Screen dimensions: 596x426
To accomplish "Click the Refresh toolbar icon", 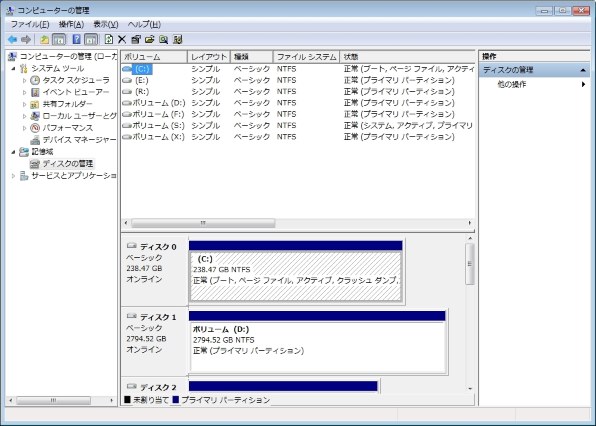I will (109, 40).
